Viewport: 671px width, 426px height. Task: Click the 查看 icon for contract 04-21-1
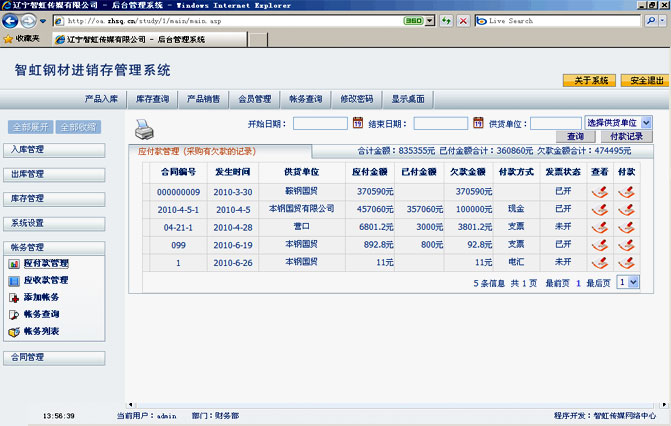click(x=599, y=226)
